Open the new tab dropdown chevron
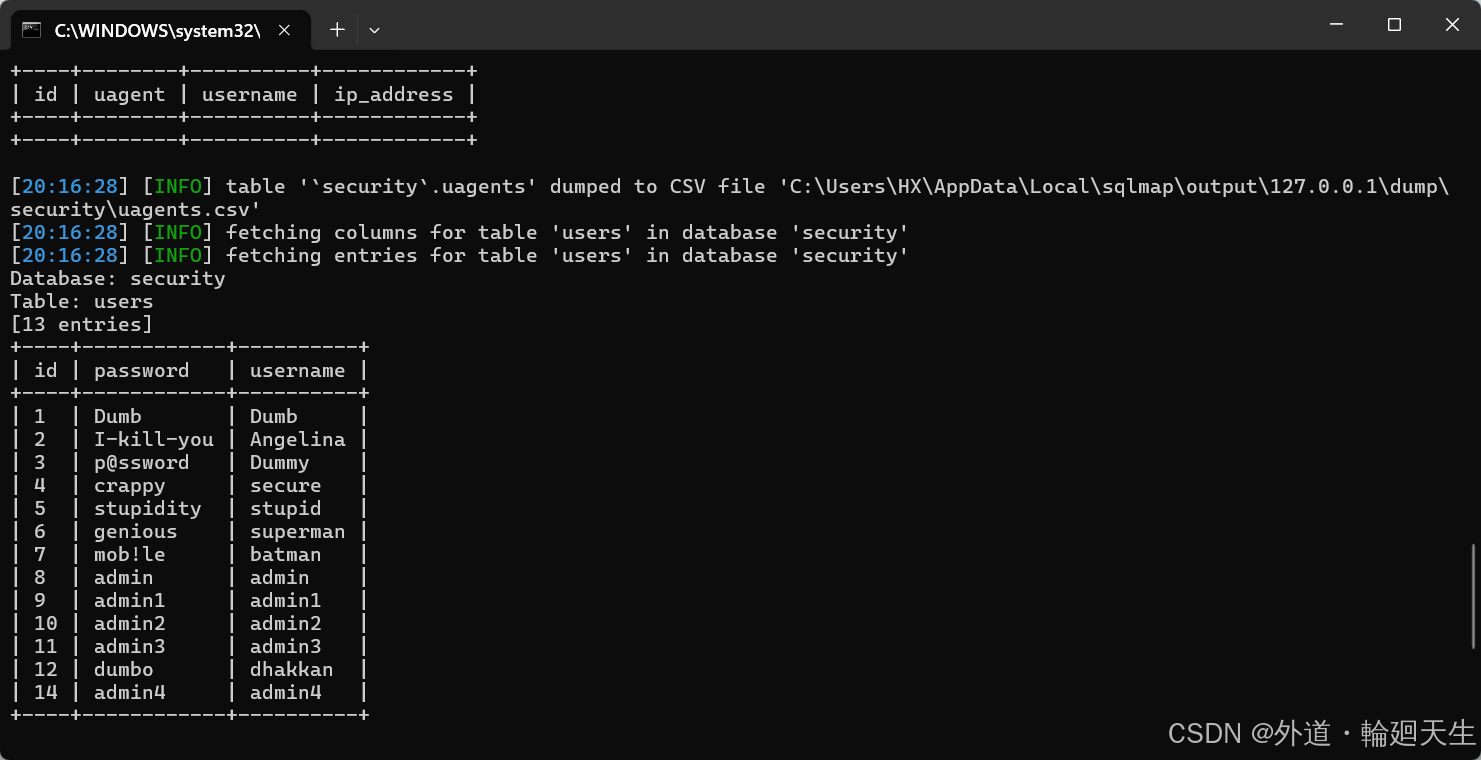1481x760 pixels. 374,29
